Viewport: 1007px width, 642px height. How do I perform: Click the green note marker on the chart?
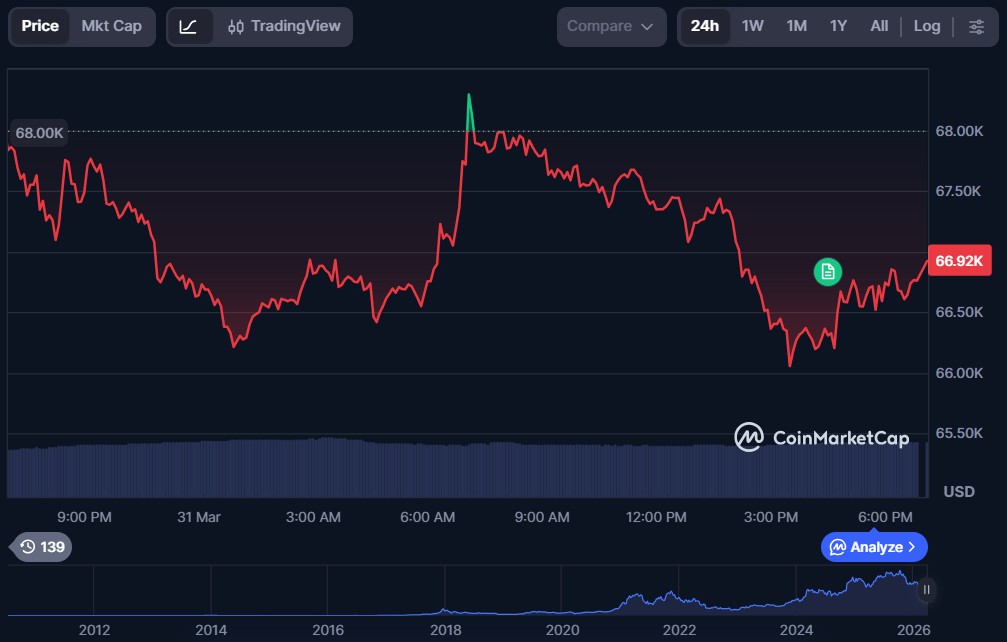click(827, 271)
